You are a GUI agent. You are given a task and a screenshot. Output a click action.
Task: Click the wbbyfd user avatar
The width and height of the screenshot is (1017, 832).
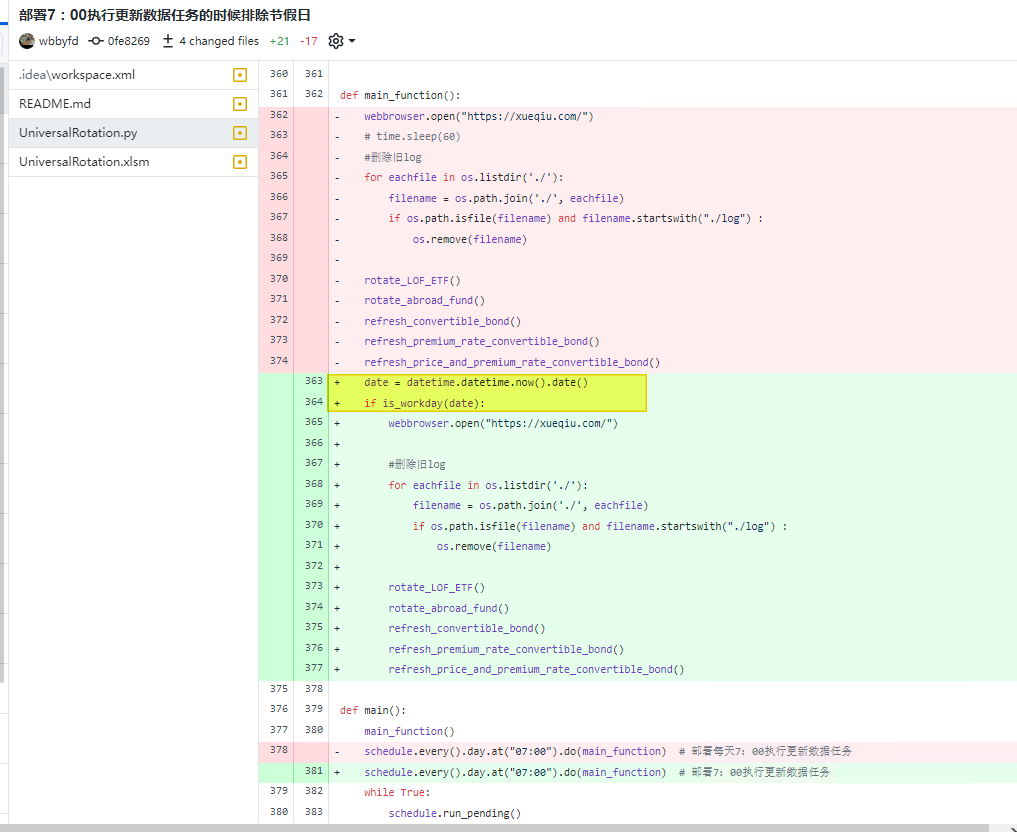tap(27, 41)
